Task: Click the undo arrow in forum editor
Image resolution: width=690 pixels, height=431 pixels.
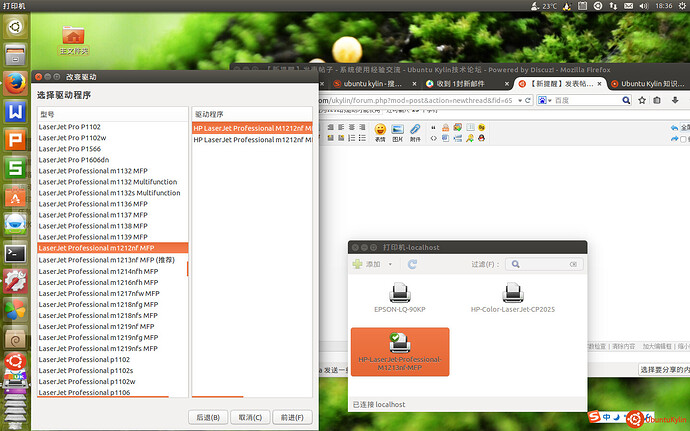Action: pos(674,128)
